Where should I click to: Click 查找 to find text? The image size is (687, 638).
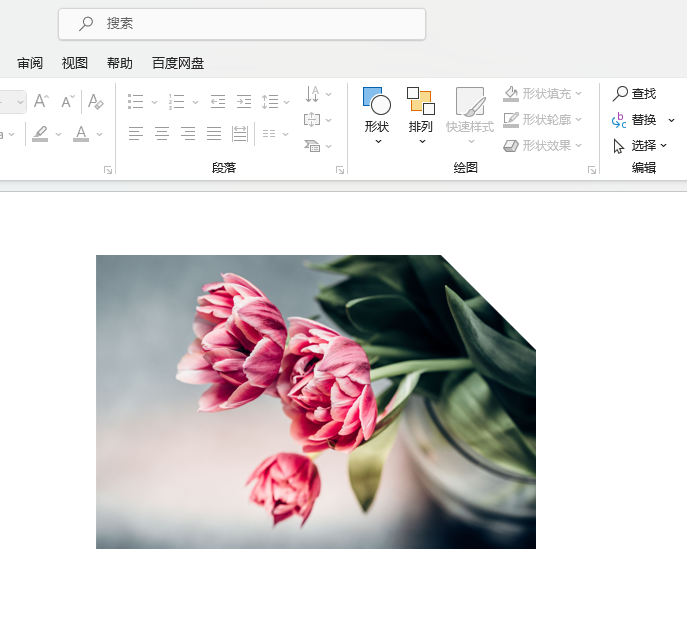634,93
